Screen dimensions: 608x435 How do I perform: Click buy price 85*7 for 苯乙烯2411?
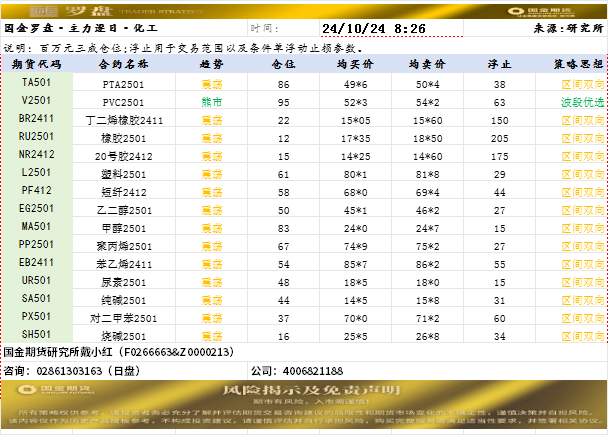pyautogui.click(x=355, y=264)
